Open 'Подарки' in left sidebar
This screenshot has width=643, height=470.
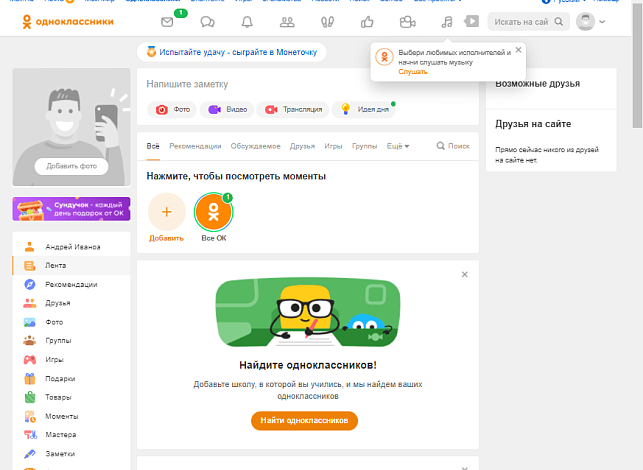(x=61, y=379)
